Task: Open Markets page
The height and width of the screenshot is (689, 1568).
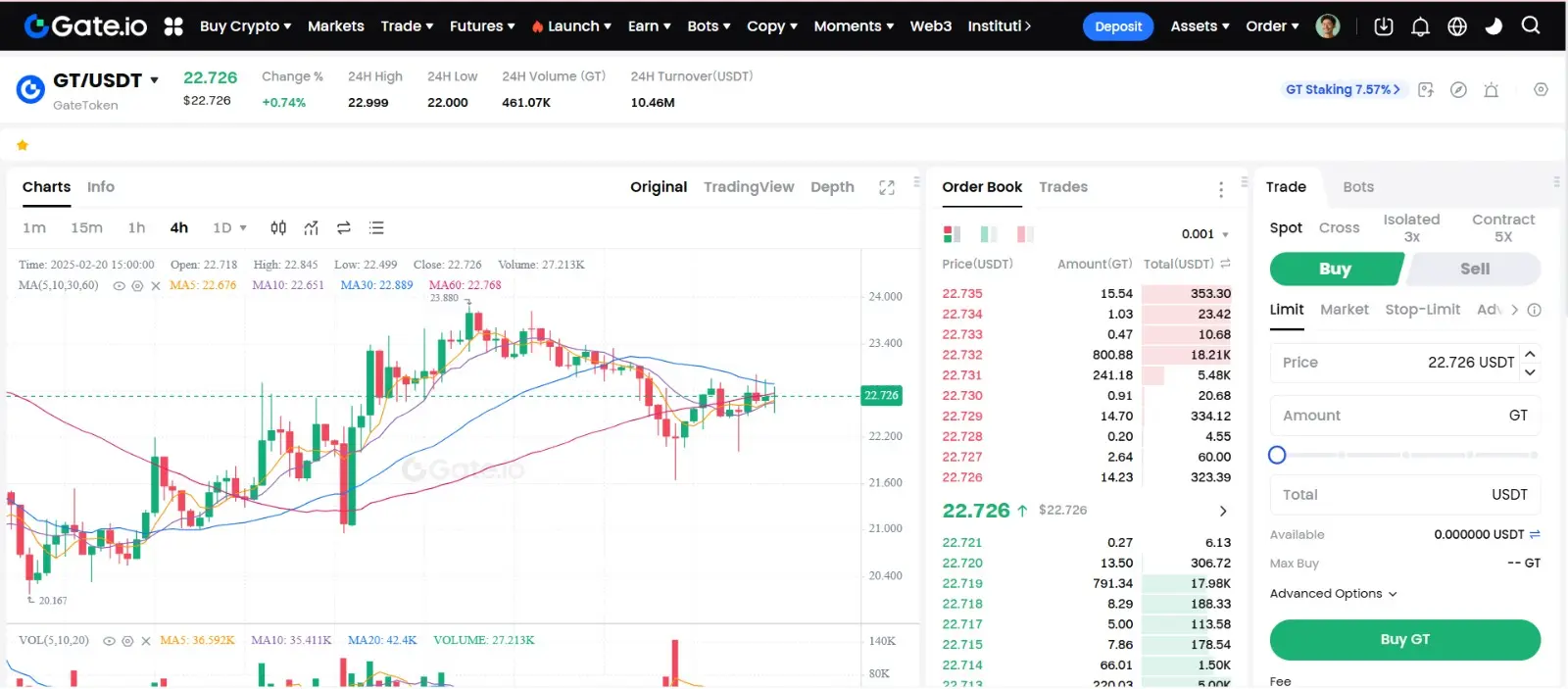Action: [335, 26]
